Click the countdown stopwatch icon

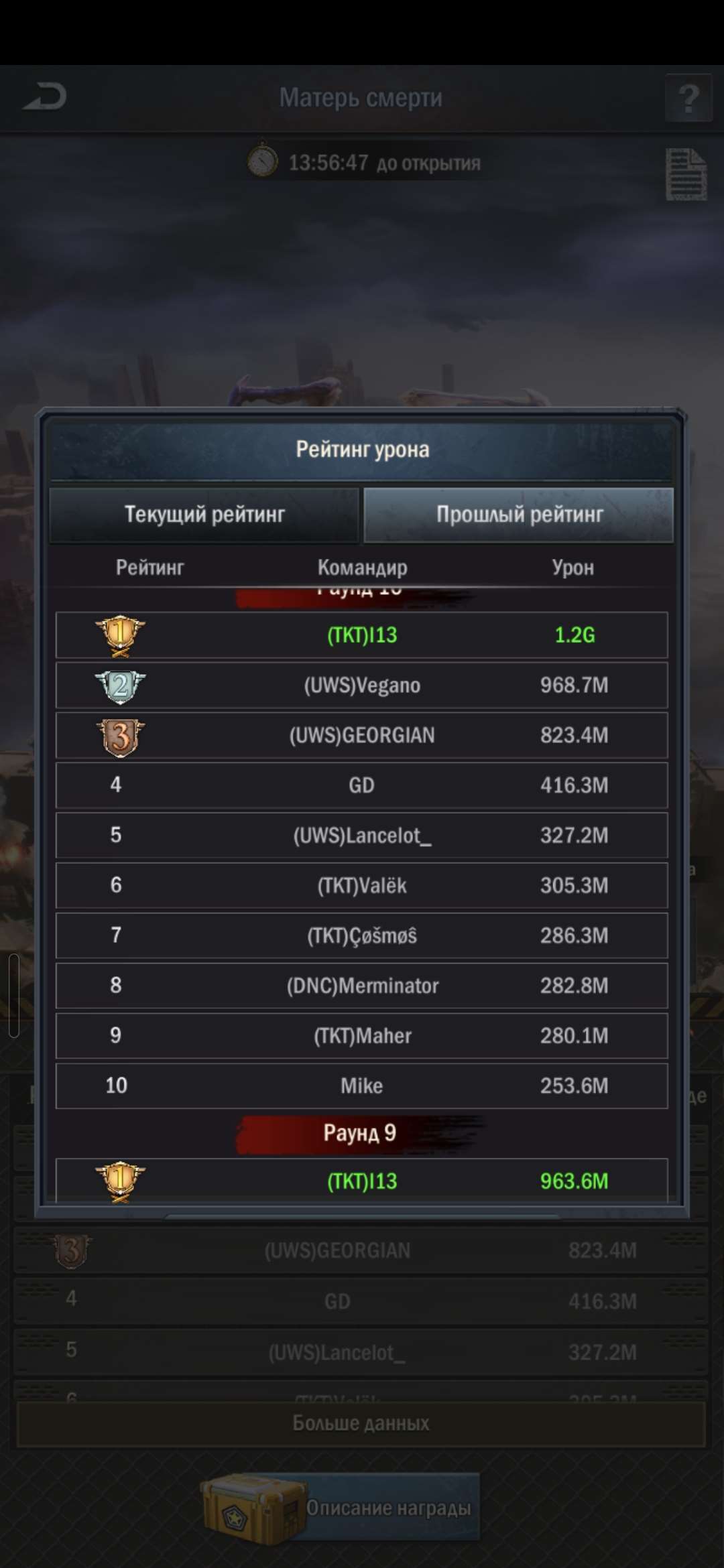(x=263, y=161)
